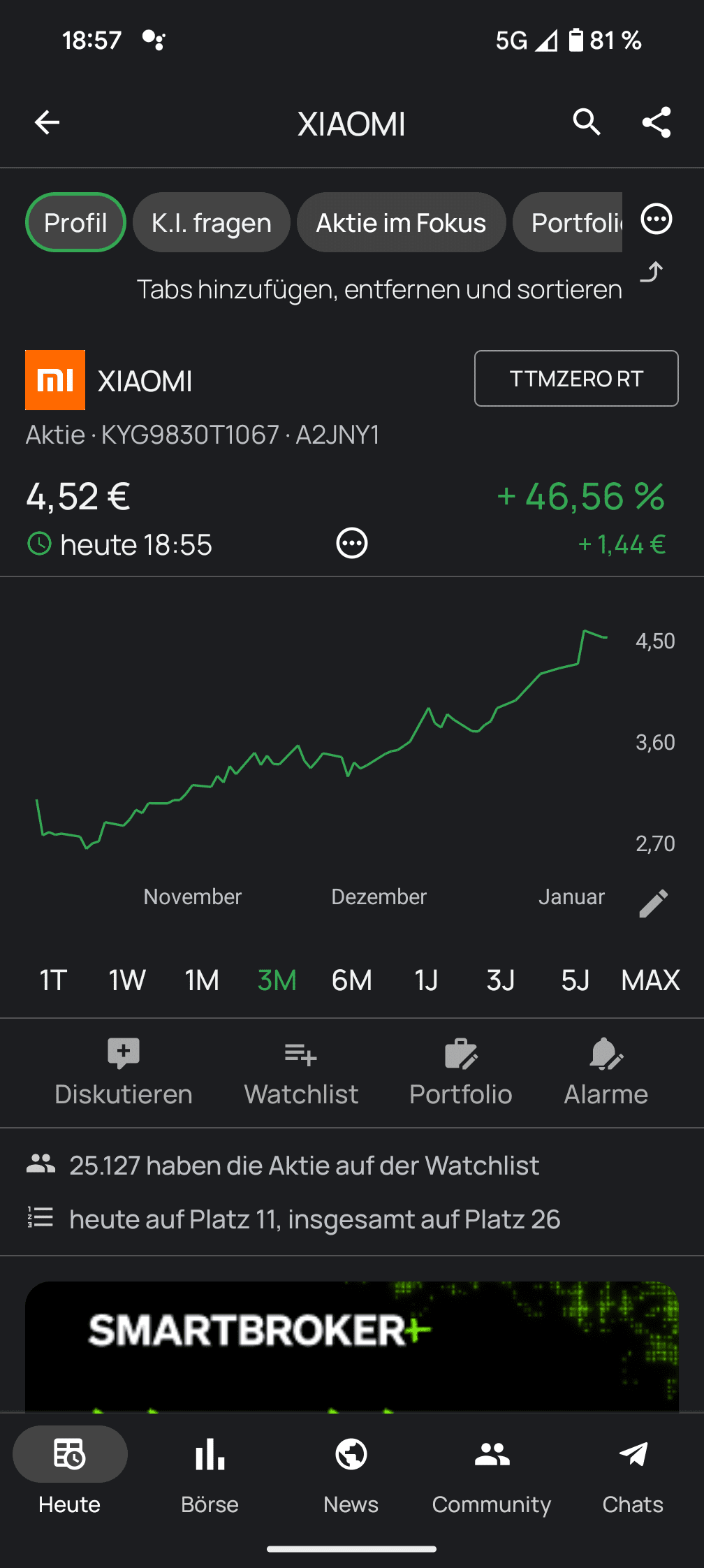Viewport: 704px width, 1568px height.
Task: Share the XIAOMI stock page
Action: point(657,122)
